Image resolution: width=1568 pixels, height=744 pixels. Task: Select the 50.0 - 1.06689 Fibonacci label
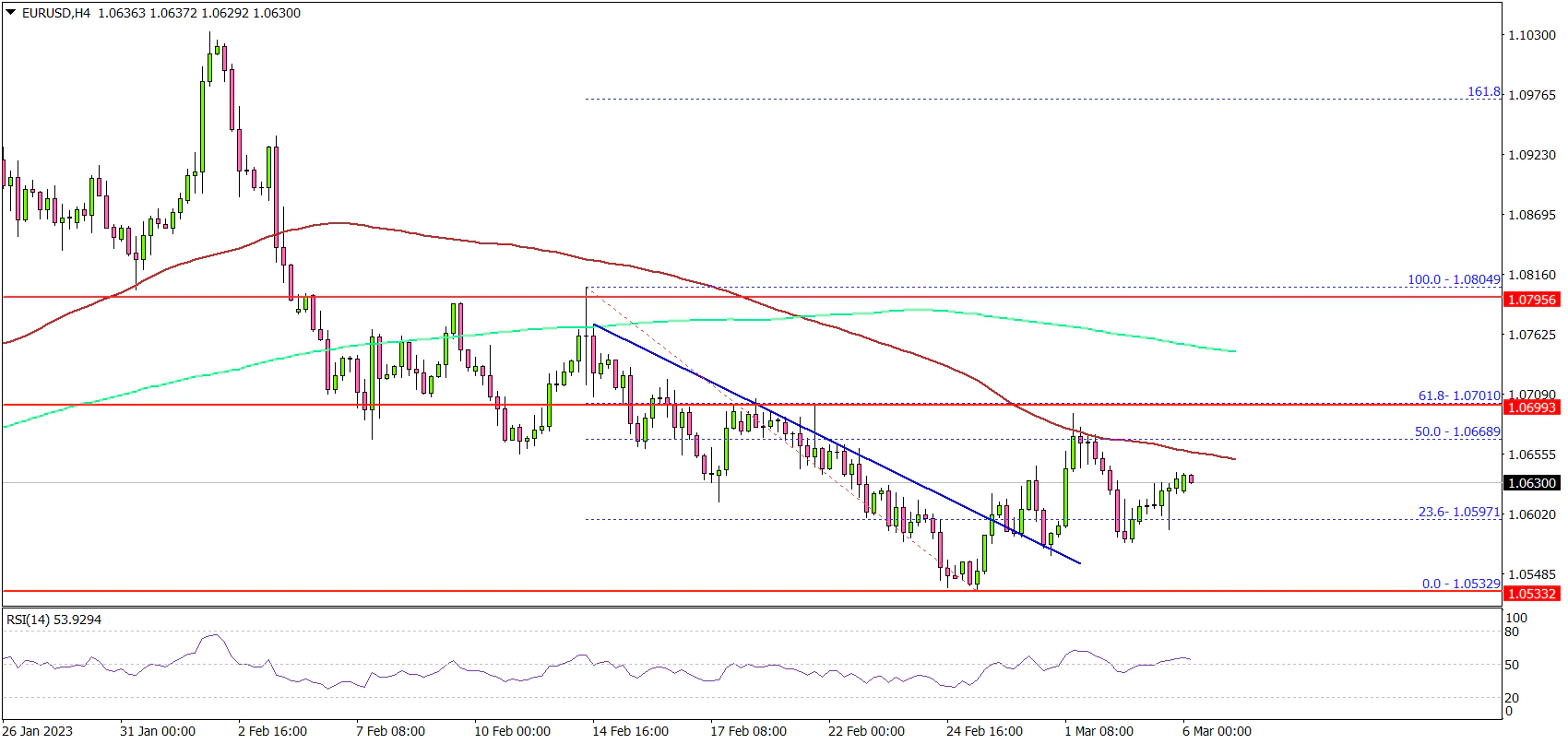tap(1459, 431)
